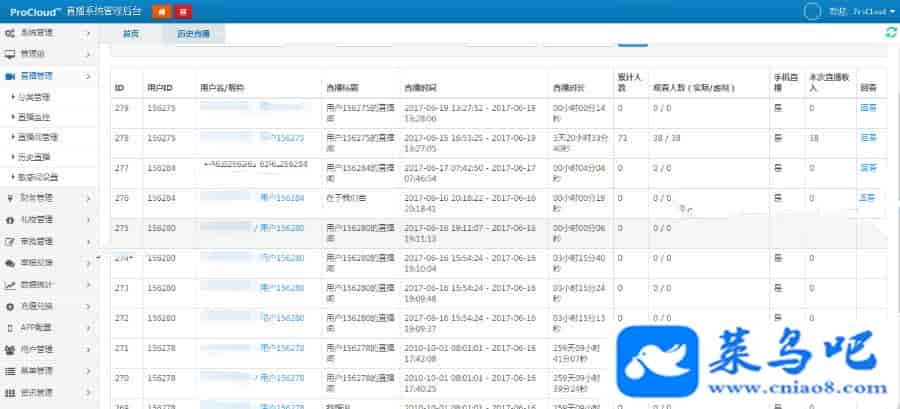Click the 系统管理 gears icon in sidebar
This screenshot has width=900, height=409.
(10, 33)
